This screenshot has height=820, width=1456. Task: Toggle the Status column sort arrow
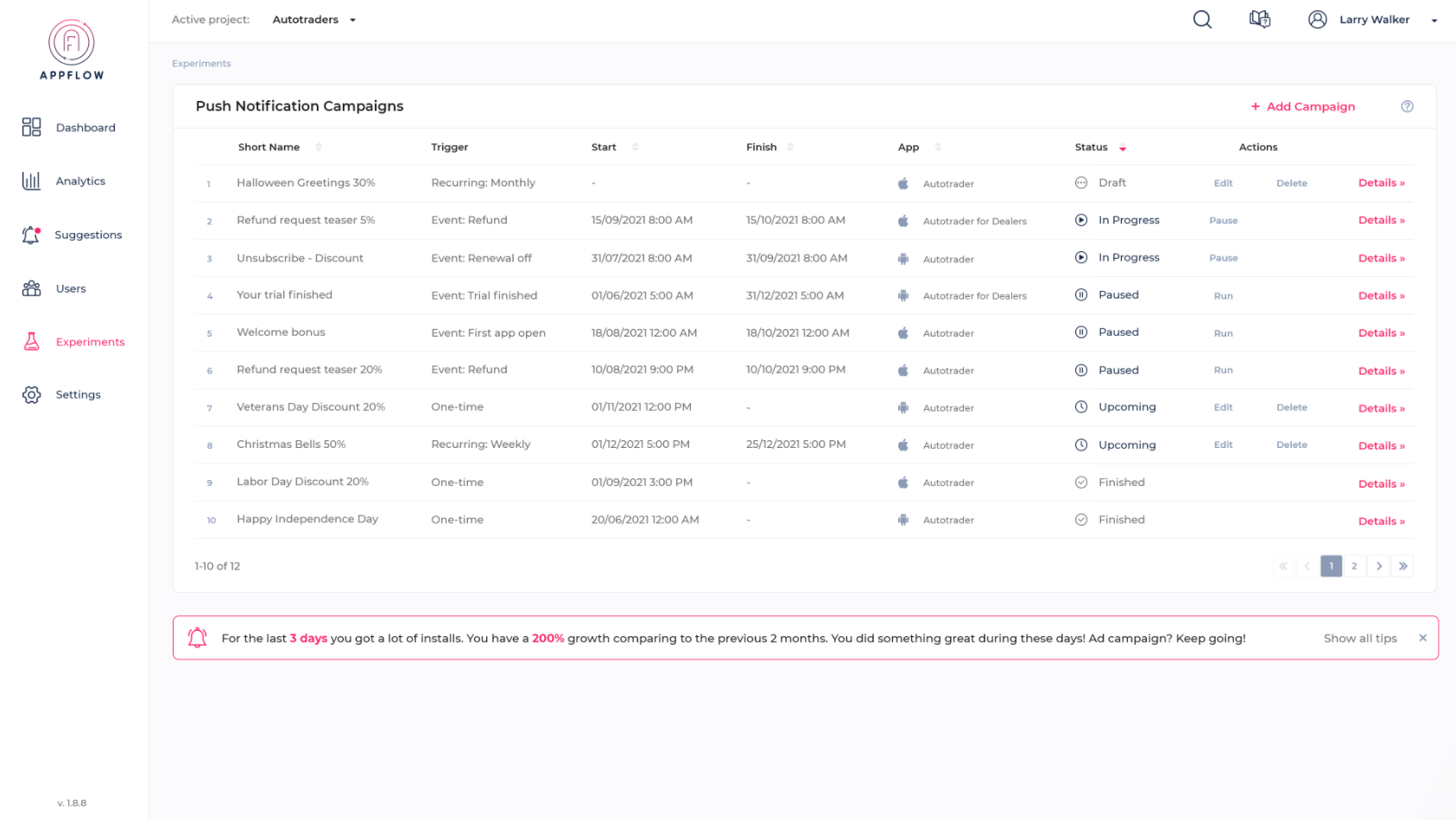pos(1123,147)
